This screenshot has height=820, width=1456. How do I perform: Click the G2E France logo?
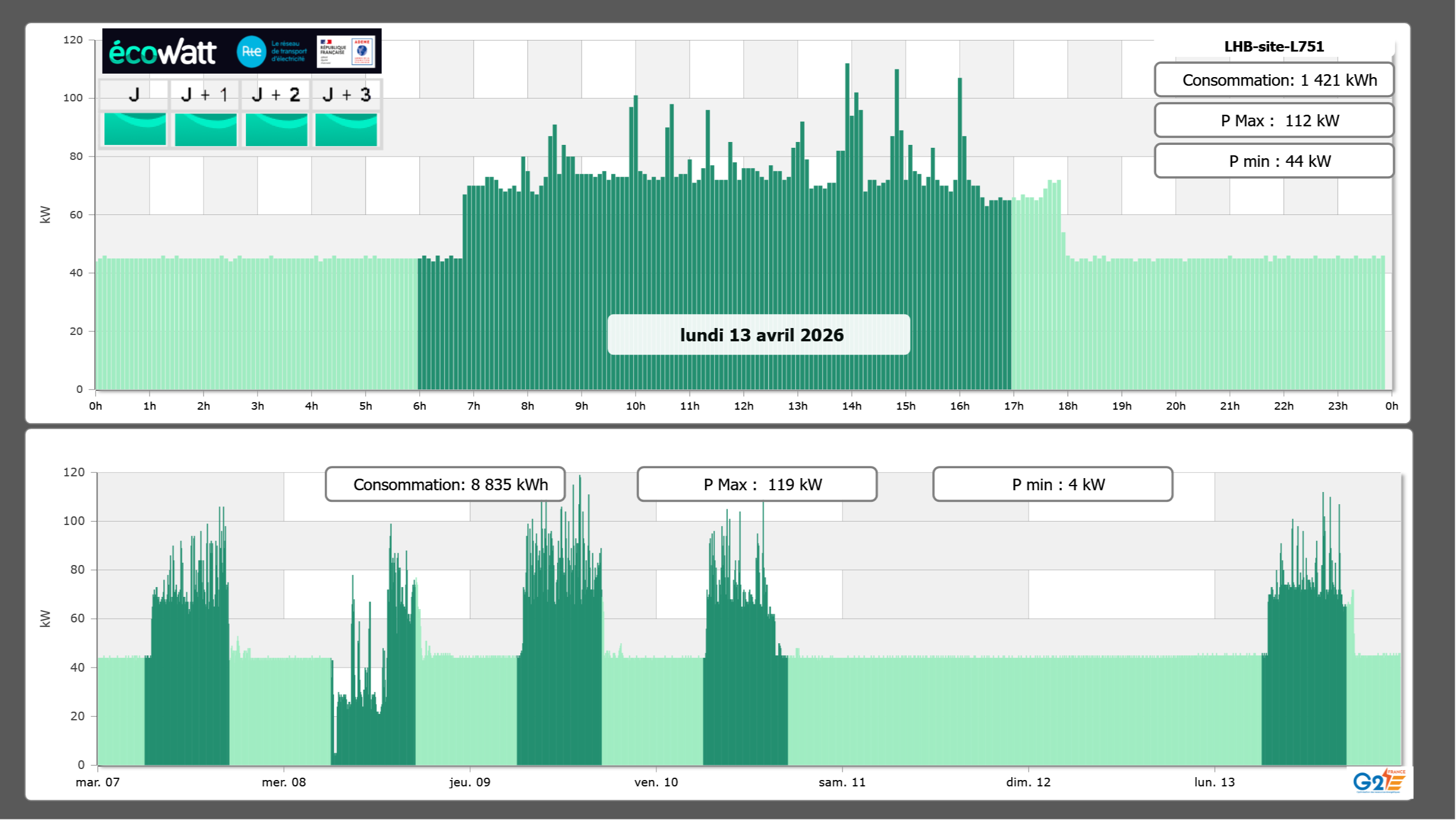(x=1379, y=781)
